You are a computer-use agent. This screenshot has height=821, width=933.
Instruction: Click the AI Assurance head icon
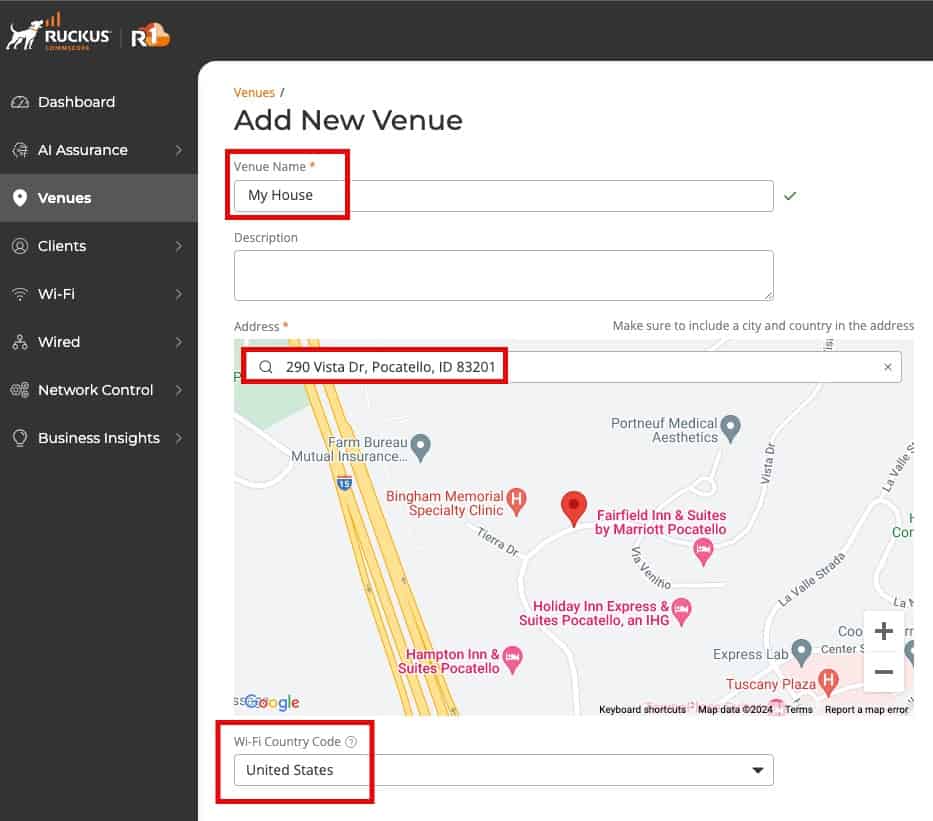pyautogui.click(x=20, y=150)
